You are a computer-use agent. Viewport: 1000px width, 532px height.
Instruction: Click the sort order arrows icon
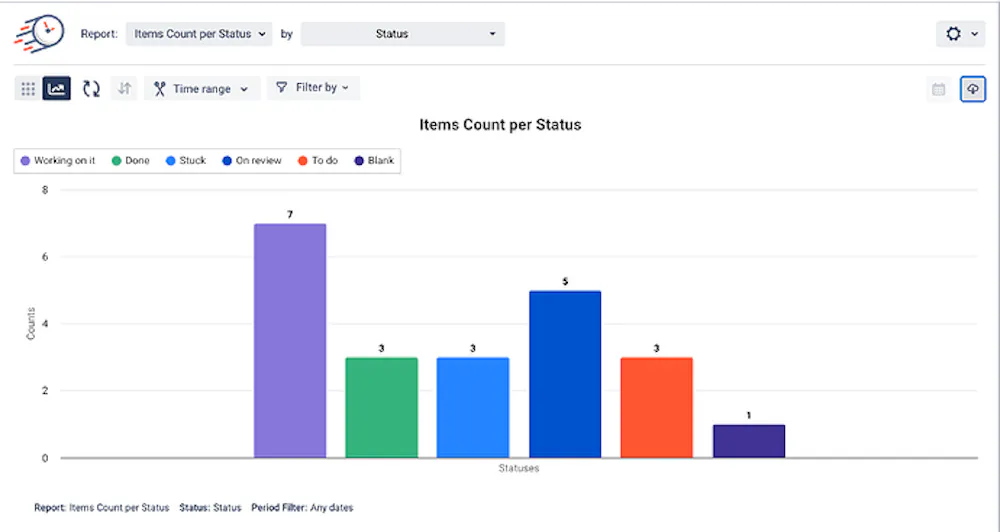[124, 89]
